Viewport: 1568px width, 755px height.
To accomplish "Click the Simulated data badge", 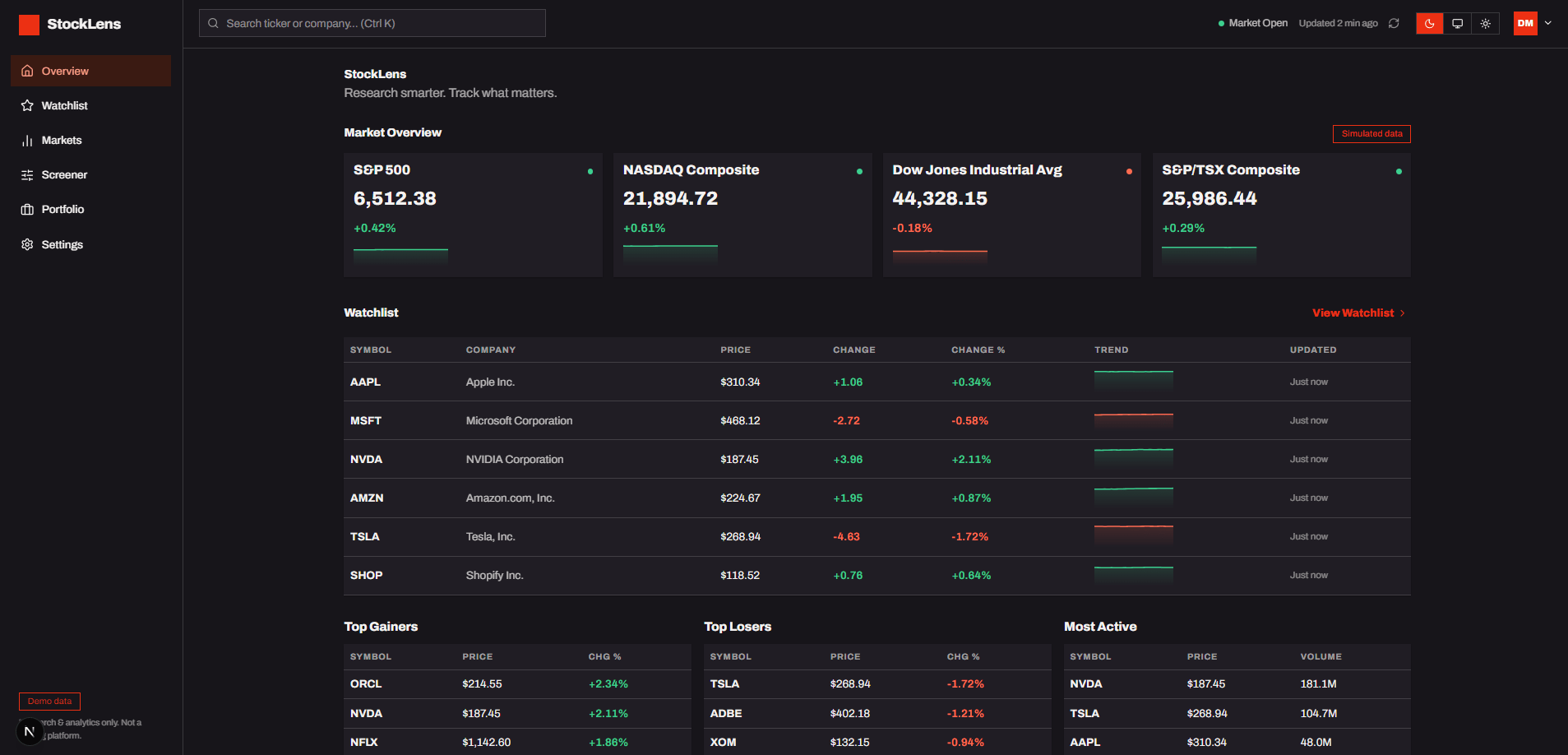I will pyautogui.click(x=1371, y=134).
